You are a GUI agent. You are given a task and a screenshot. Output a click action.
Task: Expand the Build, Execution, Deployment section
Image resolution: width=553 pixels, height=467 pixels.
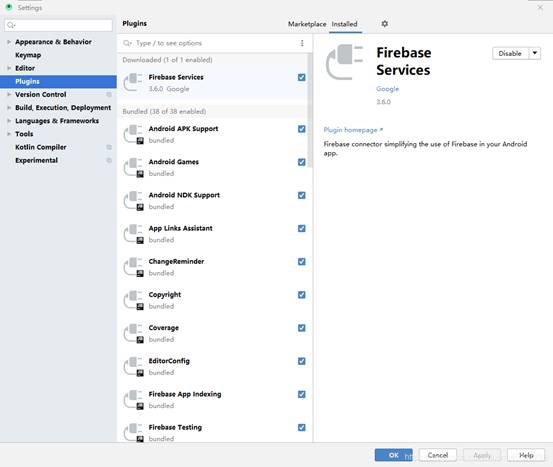(9, 108)
